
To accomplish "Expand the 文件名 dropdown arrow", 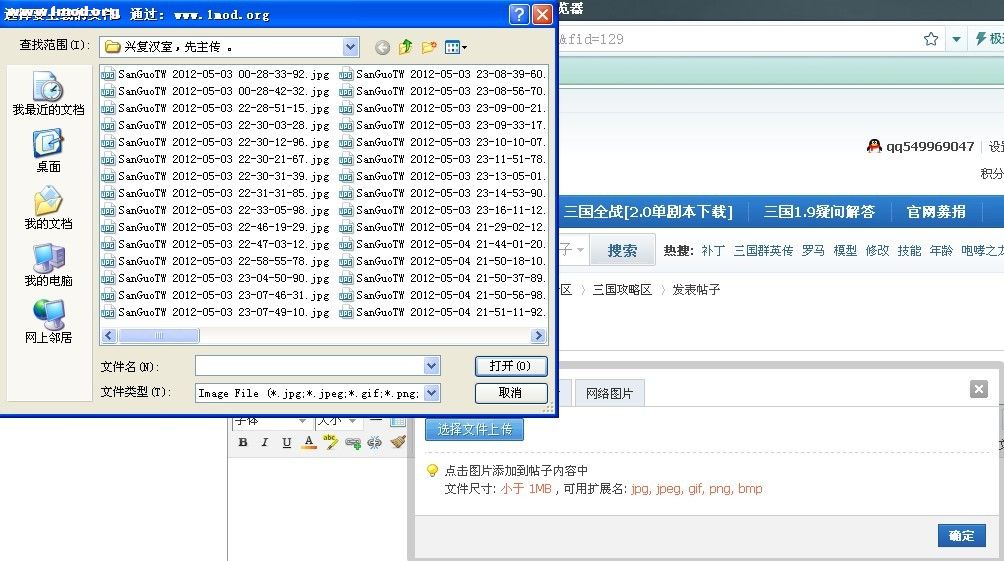I will [x=431, y=366].
